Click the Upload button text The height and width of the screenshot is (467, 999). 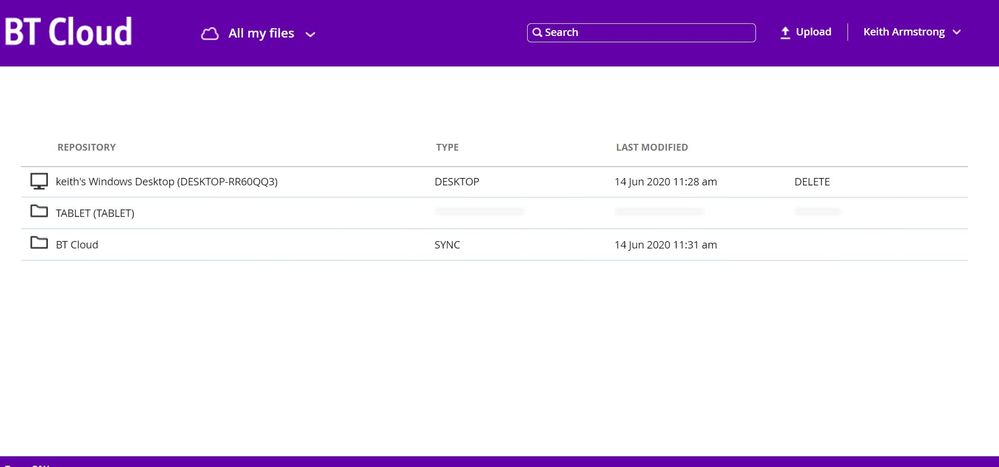813,32
